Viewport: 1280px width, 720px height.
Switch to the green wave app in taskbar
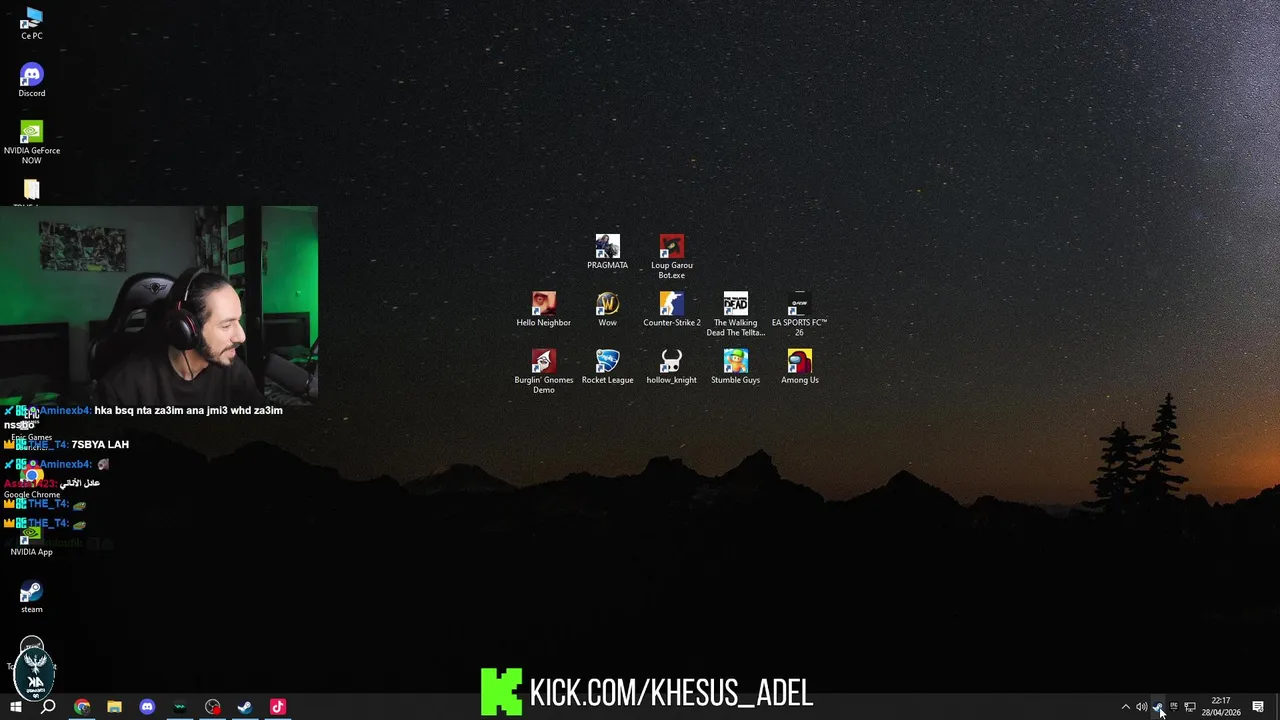pos(180,707)
